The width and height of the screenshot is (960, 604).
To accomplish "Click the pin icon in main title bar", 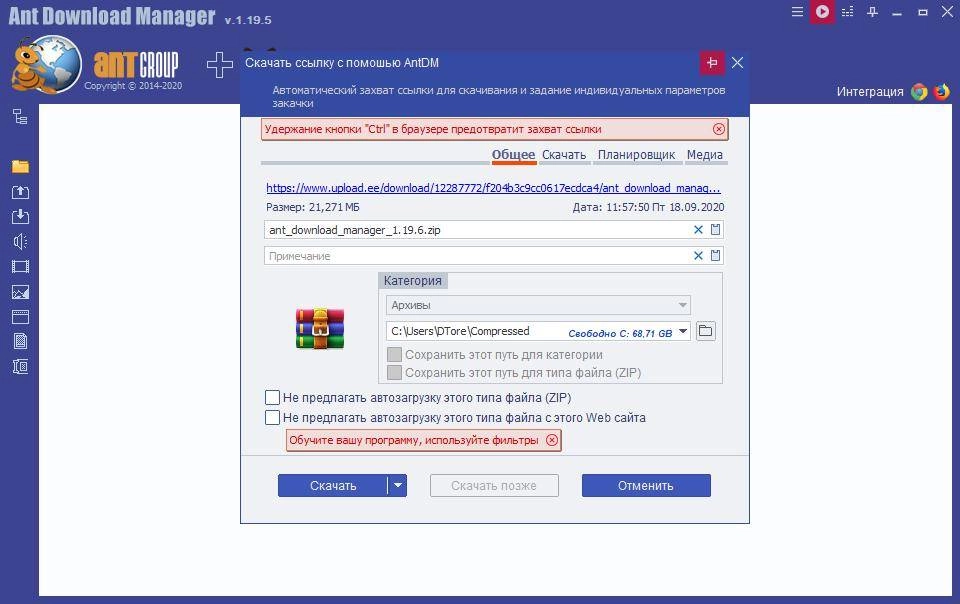I will click(872, 12).
